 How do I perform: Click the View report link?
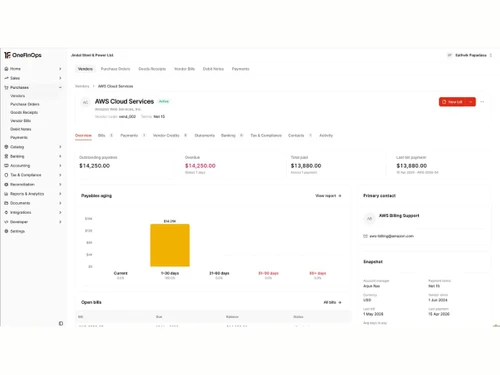pyautogui.click(x=328, y=196)
